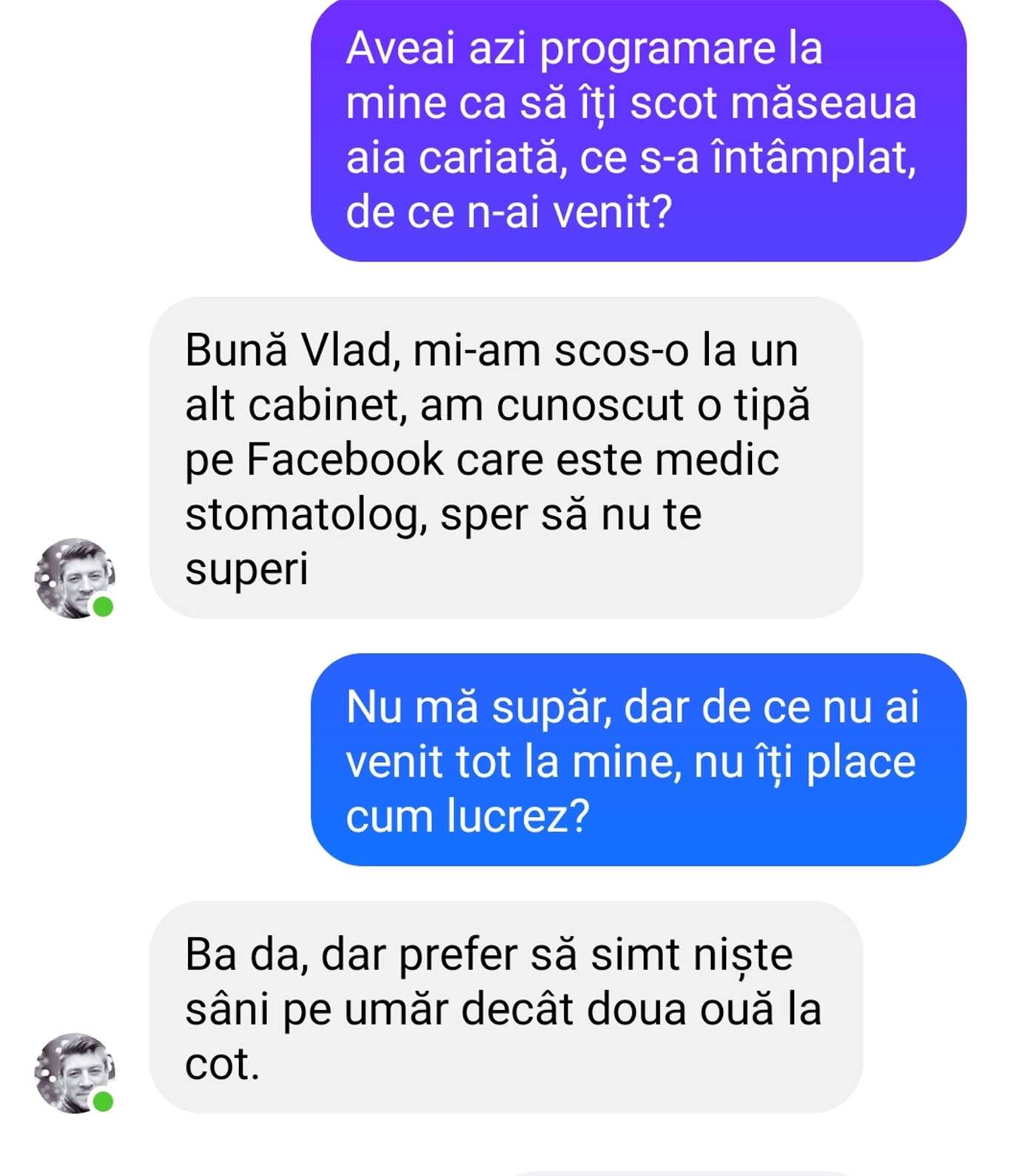Screen dimensions: 1036x1176
Task: Click the line "sâni pe umăr decât doua ouă la"
Action: pos(503,1010)
